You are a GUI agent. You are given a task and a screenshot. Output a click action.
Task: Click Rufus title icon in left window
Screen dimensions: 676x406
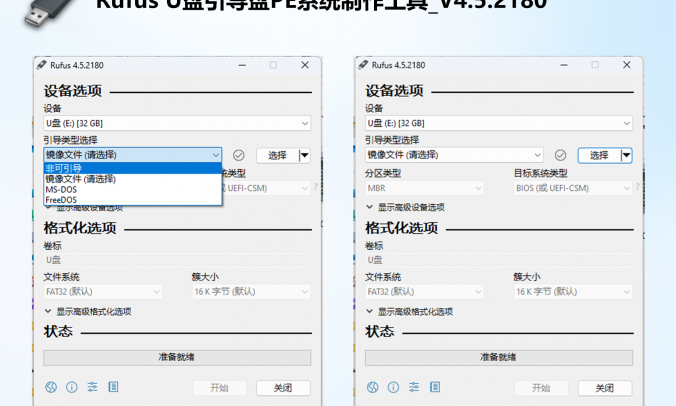pos(41,65)
